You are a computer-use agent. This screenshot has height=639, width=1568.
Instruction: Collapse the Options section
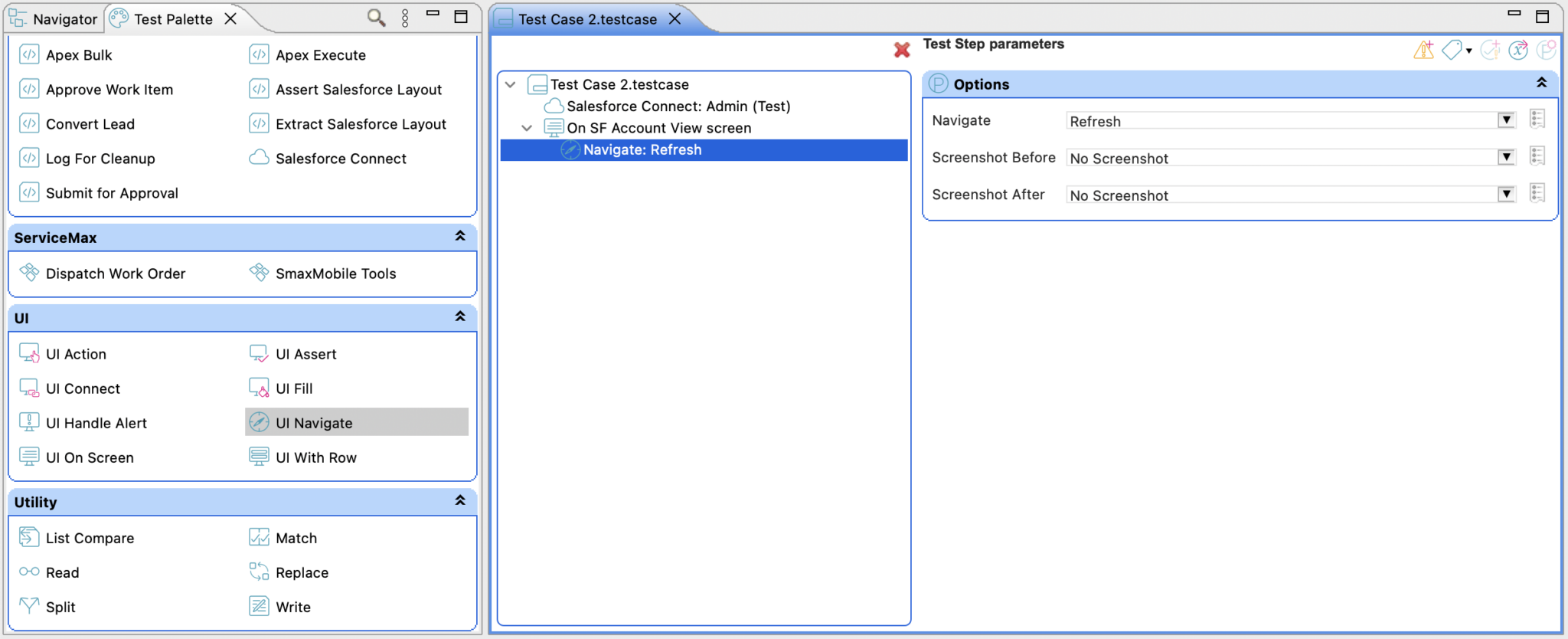[1541, 83]
